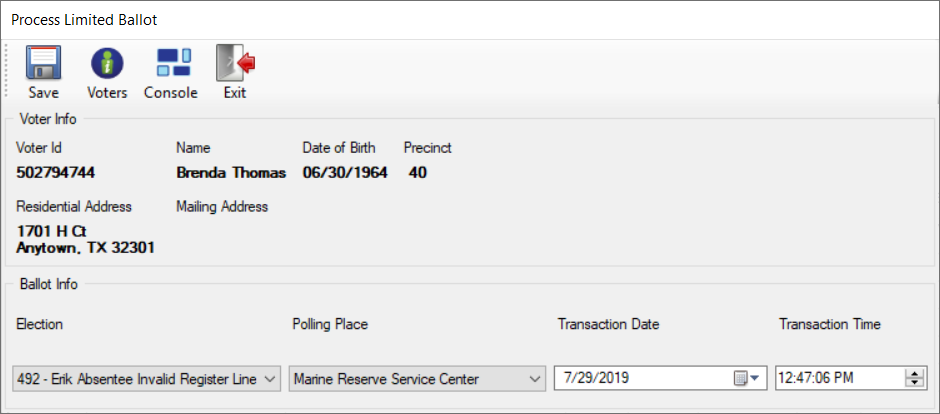Select the PM segment of Transaction Time
This screenshot has height=414, width=940.
844,378
